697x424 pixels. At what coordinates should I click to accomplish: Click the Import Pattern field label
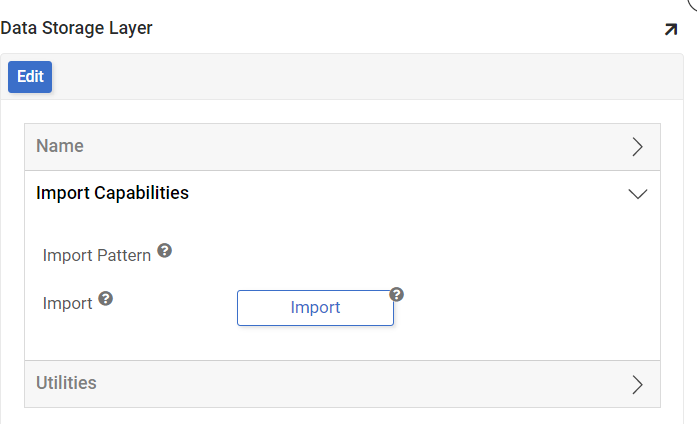point(97,255)
